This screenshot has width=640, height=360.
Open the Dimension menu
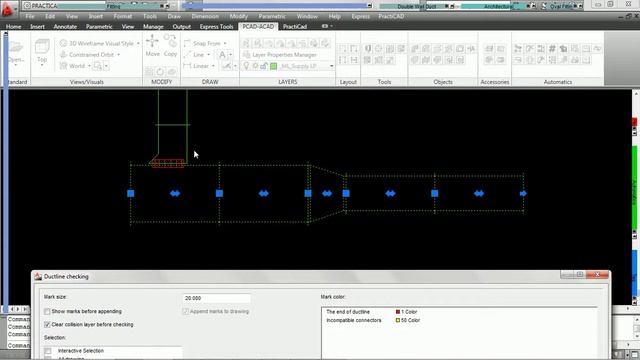(x=205, y=16)
